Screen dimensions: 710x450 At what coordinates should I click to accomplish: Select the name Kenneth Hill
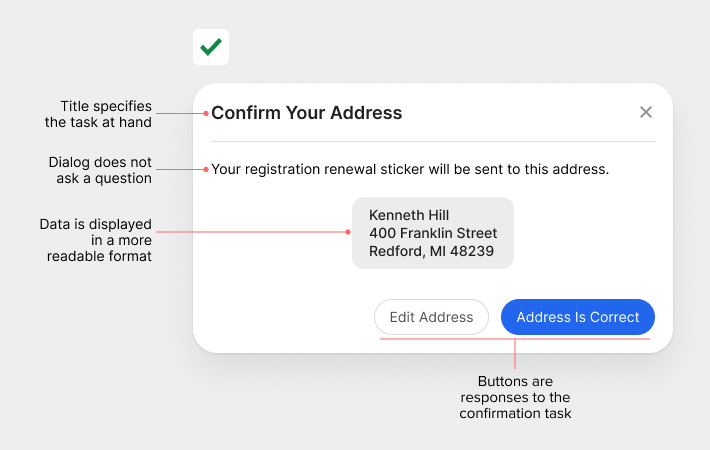[x=409, y=215]
